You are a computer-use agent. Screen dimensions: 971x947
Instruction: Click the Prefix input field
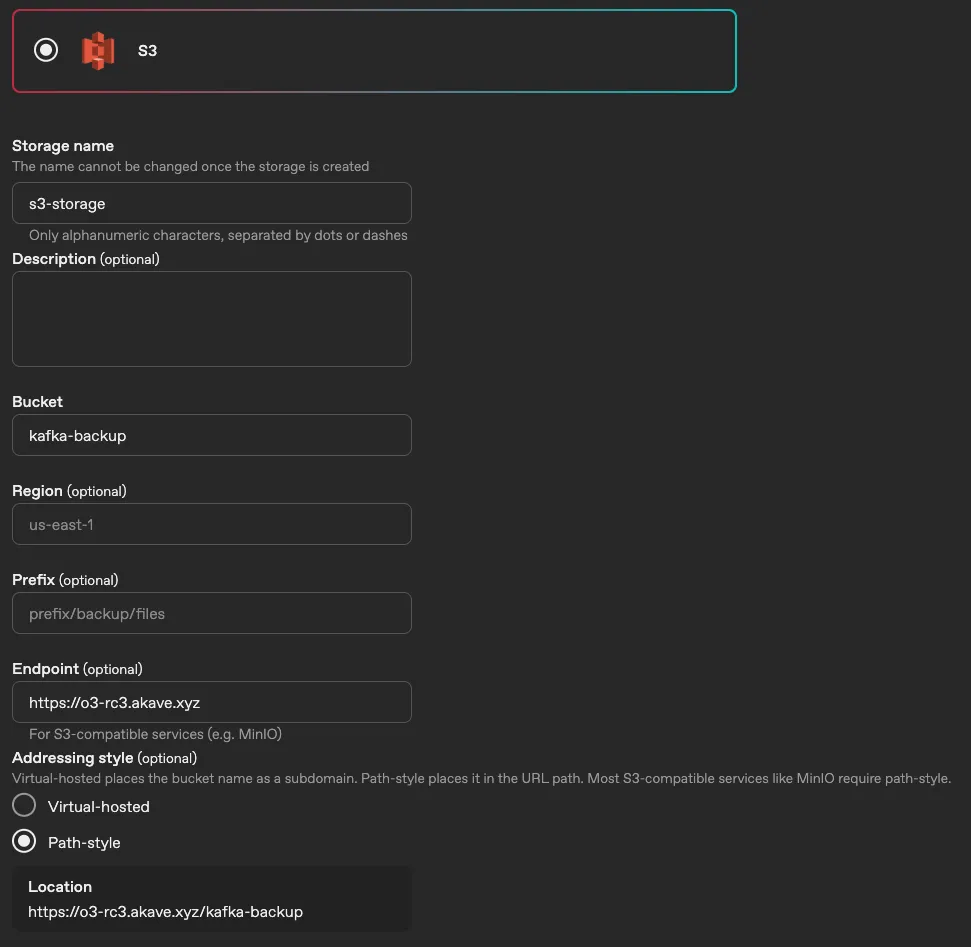point(211,613)
